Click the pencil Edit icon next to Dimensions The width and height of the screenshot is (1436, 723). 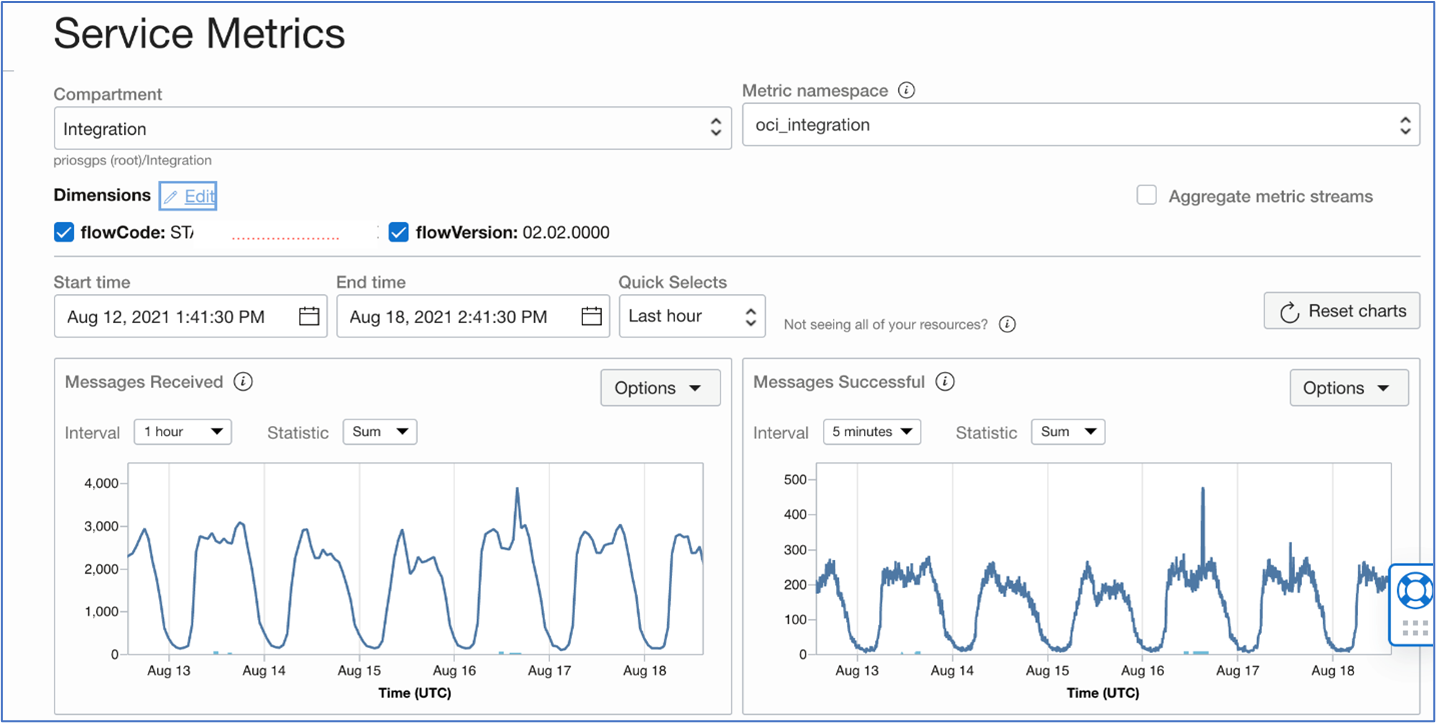pyautogui.click(x=170, y=196)
